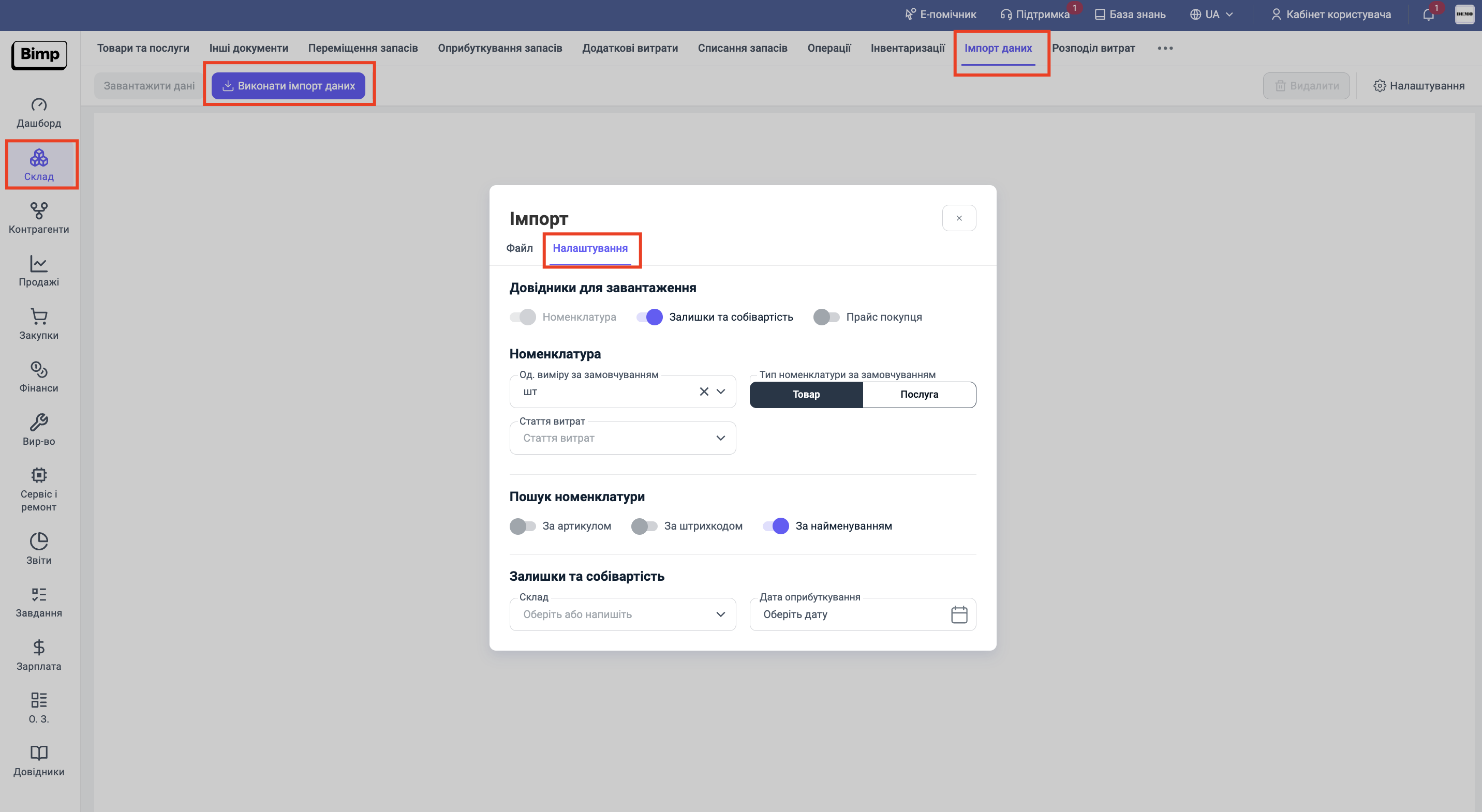This screenshot has width=1482, height=812.
Task: Switch to Файл tab in Імпорт dialog
Action: [x=519, y=248]
